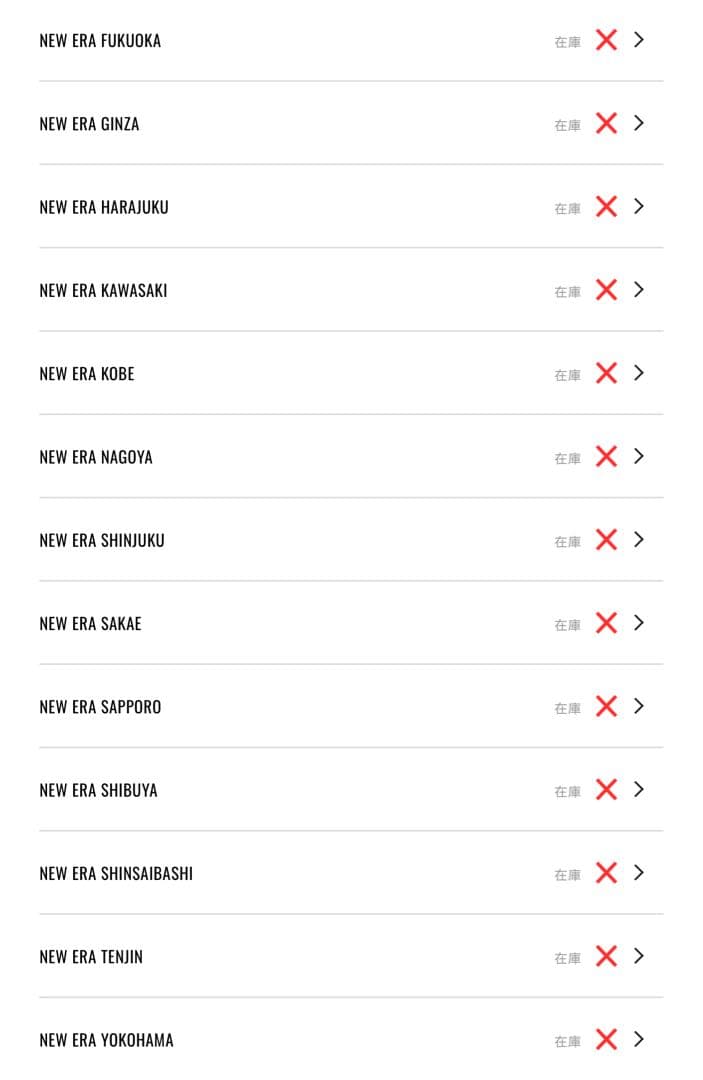Select NEW ERA SHIBUYA store name
Screen dimensions: 703x1080
[98, 791]
